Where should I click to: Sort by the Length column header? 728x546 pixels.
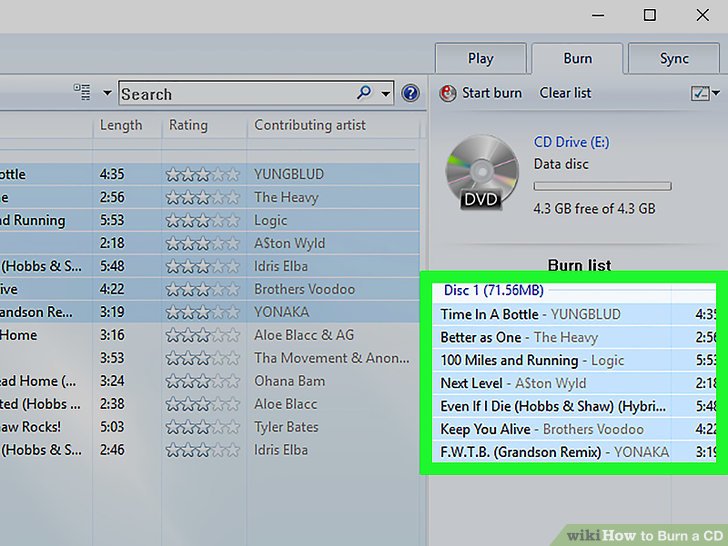(121, 125)
